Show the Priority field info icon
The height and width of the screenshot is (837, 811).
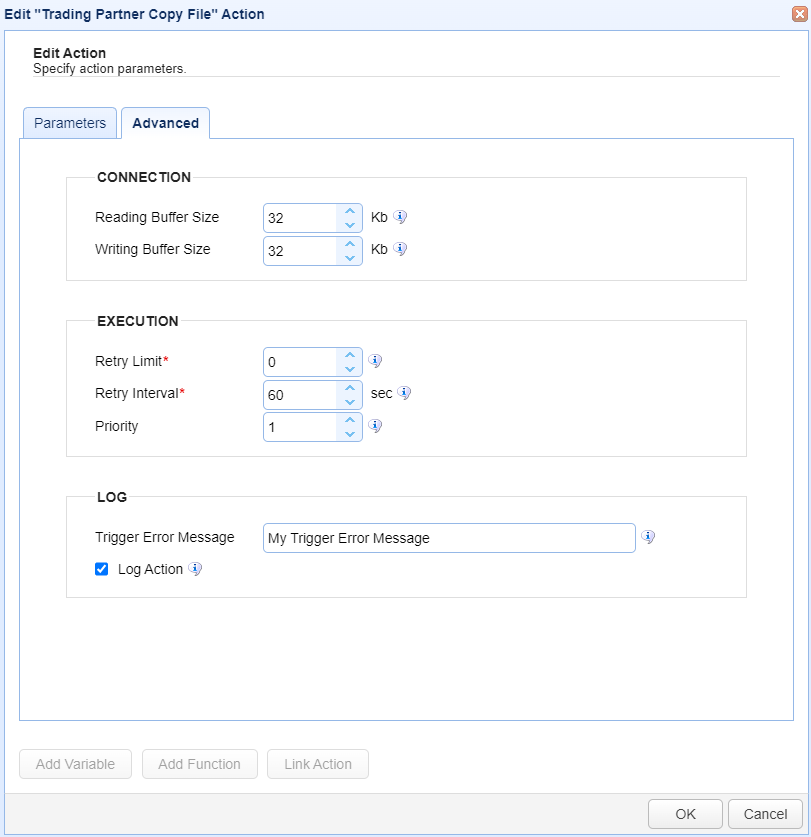tap(375, 425)
